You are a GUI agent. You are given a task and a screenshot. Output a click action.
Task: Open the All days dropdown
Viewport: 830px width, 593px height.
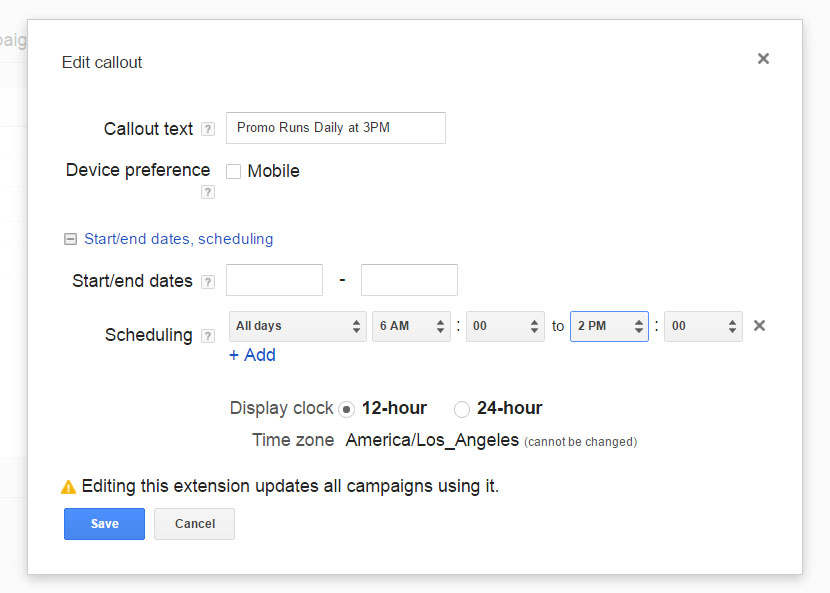point(297,326)
